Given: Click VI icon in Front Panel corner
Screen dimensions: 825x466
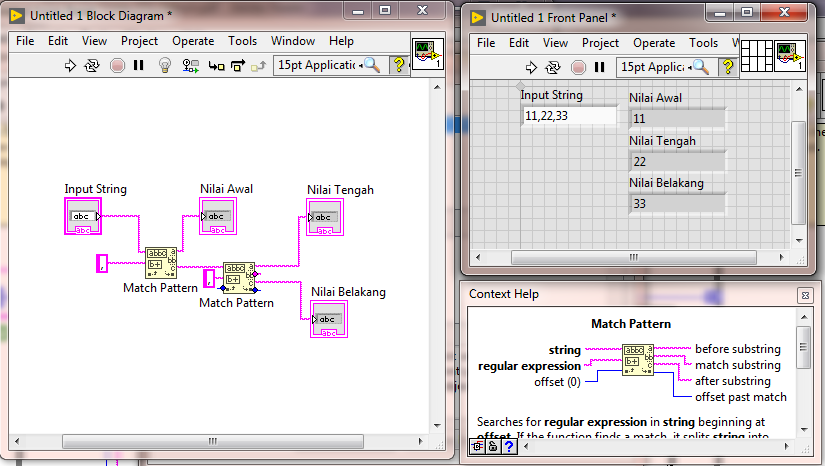Looking at the screenshot, I should [790, 56].
